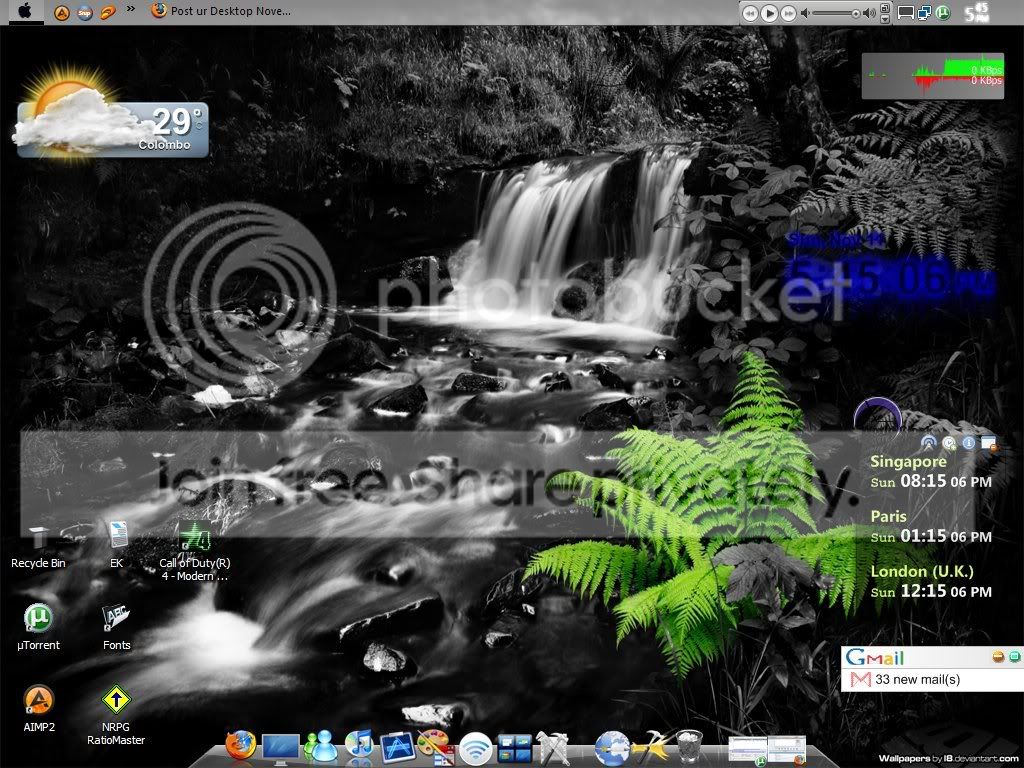Add a clock using the clock-plus icon
The height and width of the screenshot is (768, 1024).
click(x=949, y=443)
